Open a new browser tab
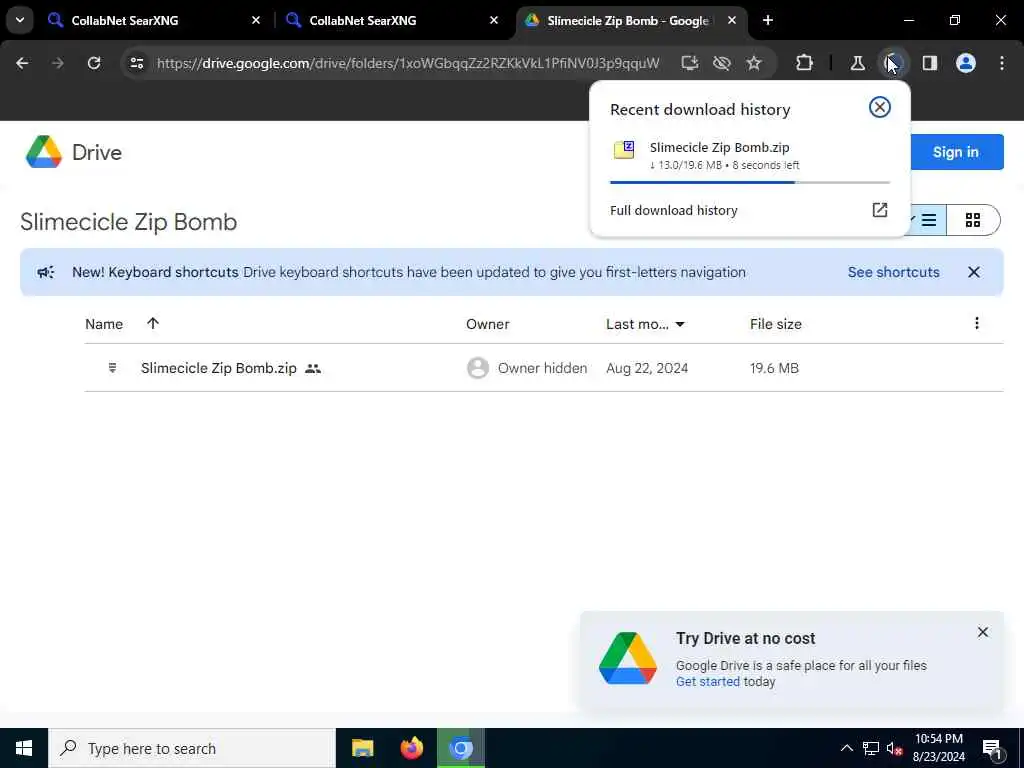Screen dimensions: 1024x768 point(768,20)
